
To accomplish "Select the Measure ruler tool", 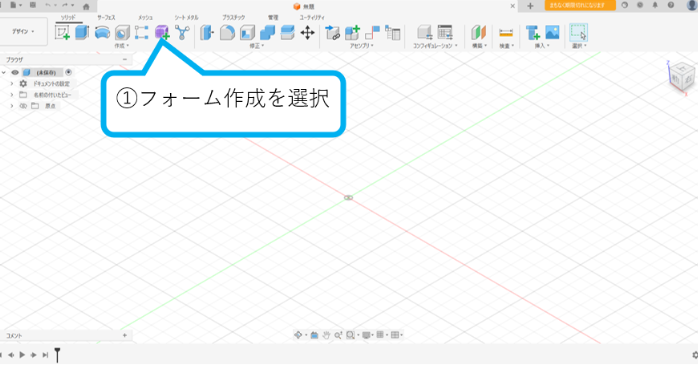I will point(506,33).
